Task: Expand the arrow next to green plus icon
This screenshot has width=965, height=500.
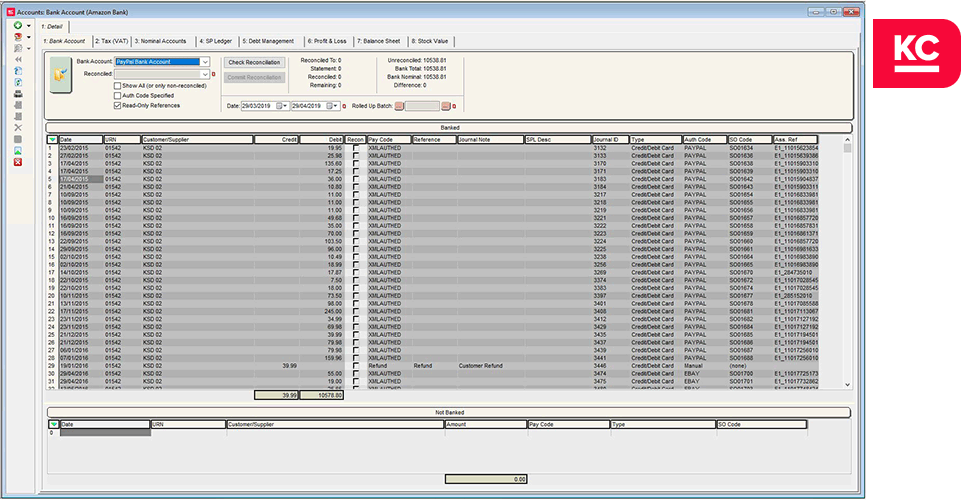Action: click(x=28, y=26)
